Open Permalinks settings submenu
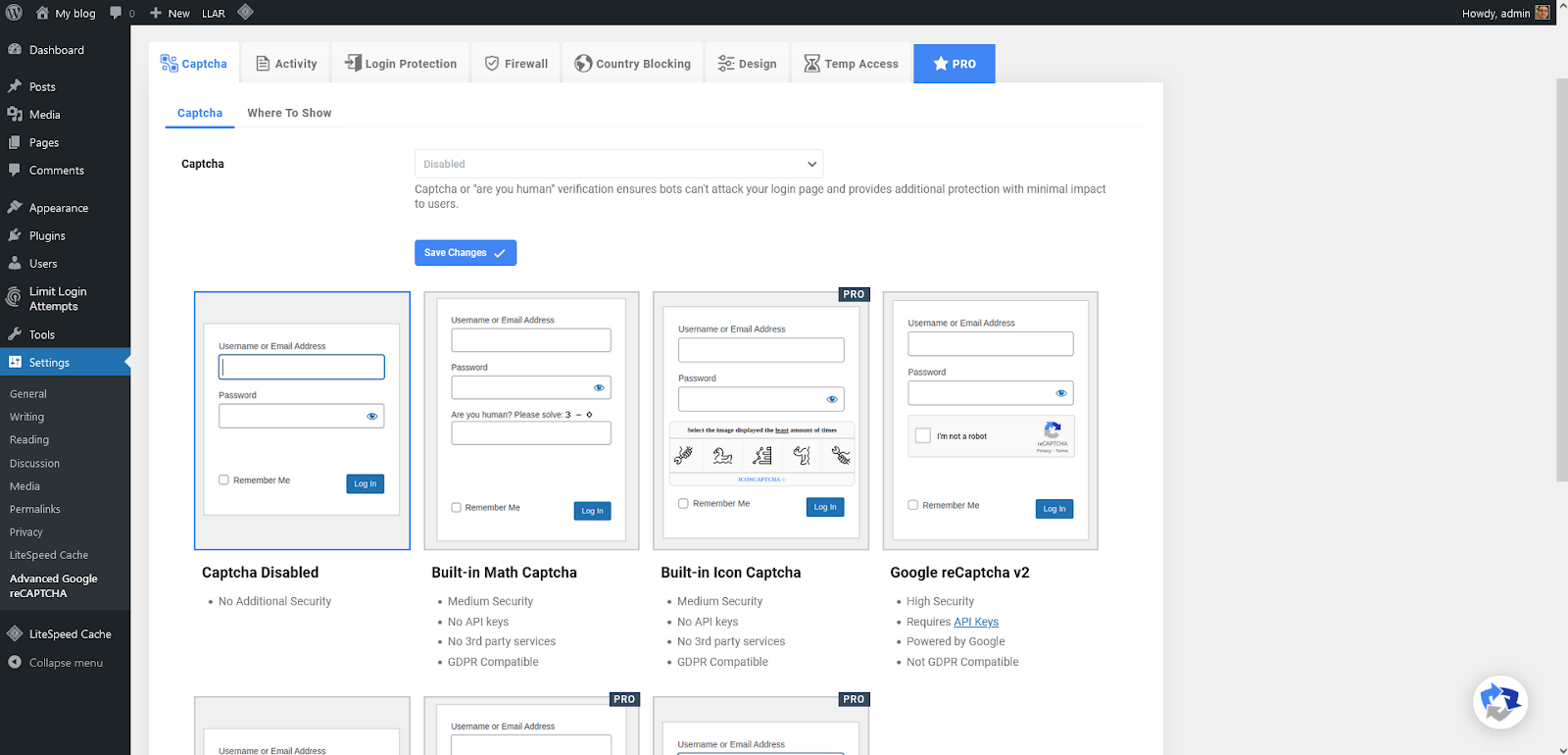Image resolution: width=1568 pixels, height=755 pixels. pyautogui.click(x=35, y=510)
